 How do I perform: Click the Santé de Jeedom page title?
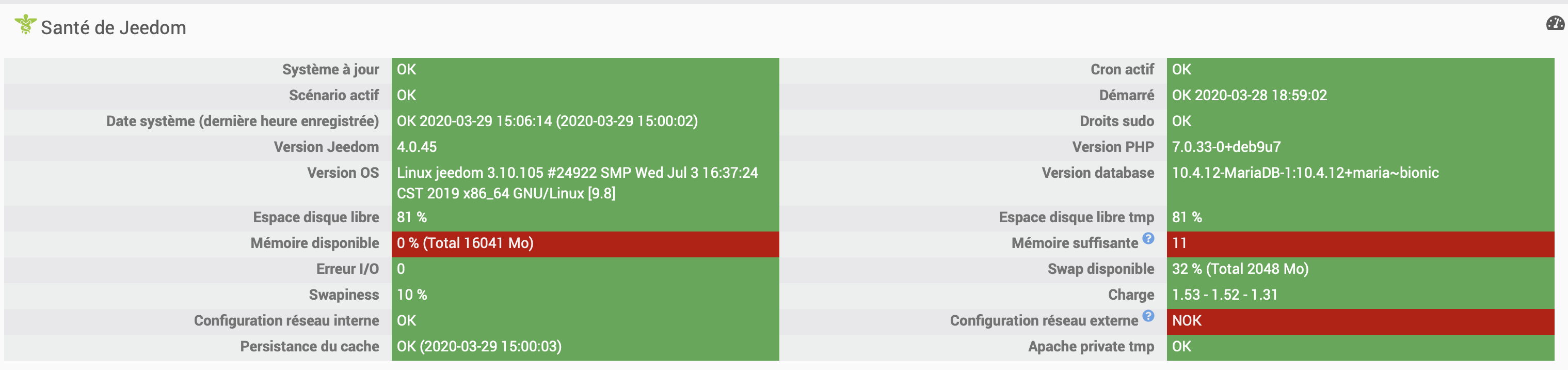113,27
